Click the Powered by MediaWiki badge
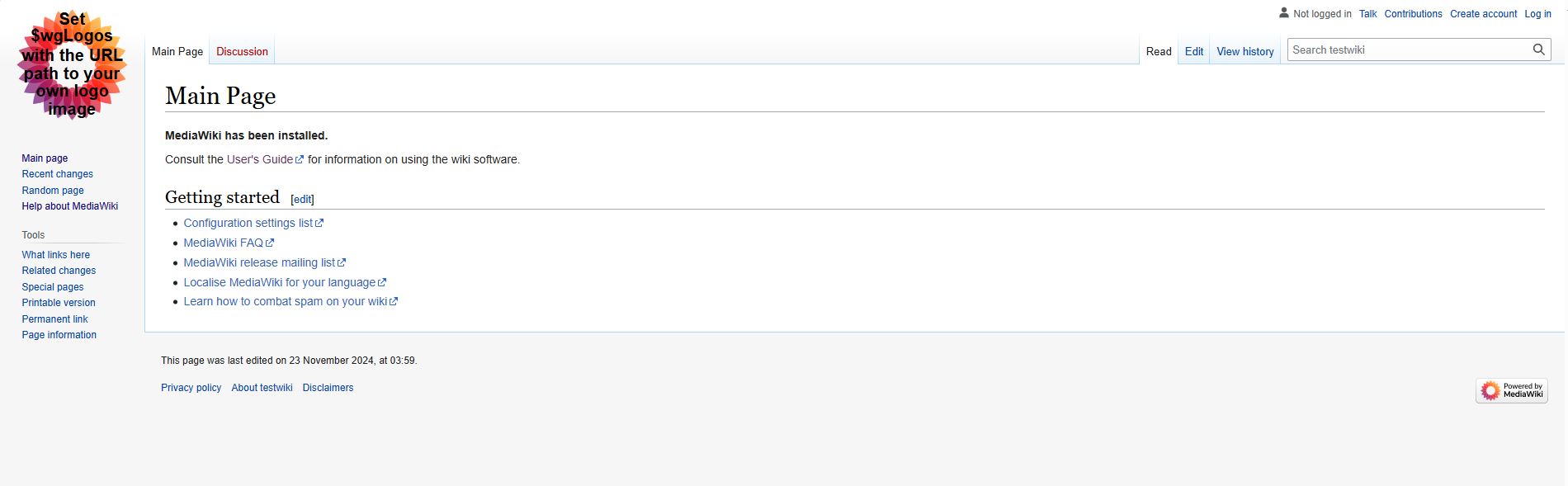 [1512, 390]
